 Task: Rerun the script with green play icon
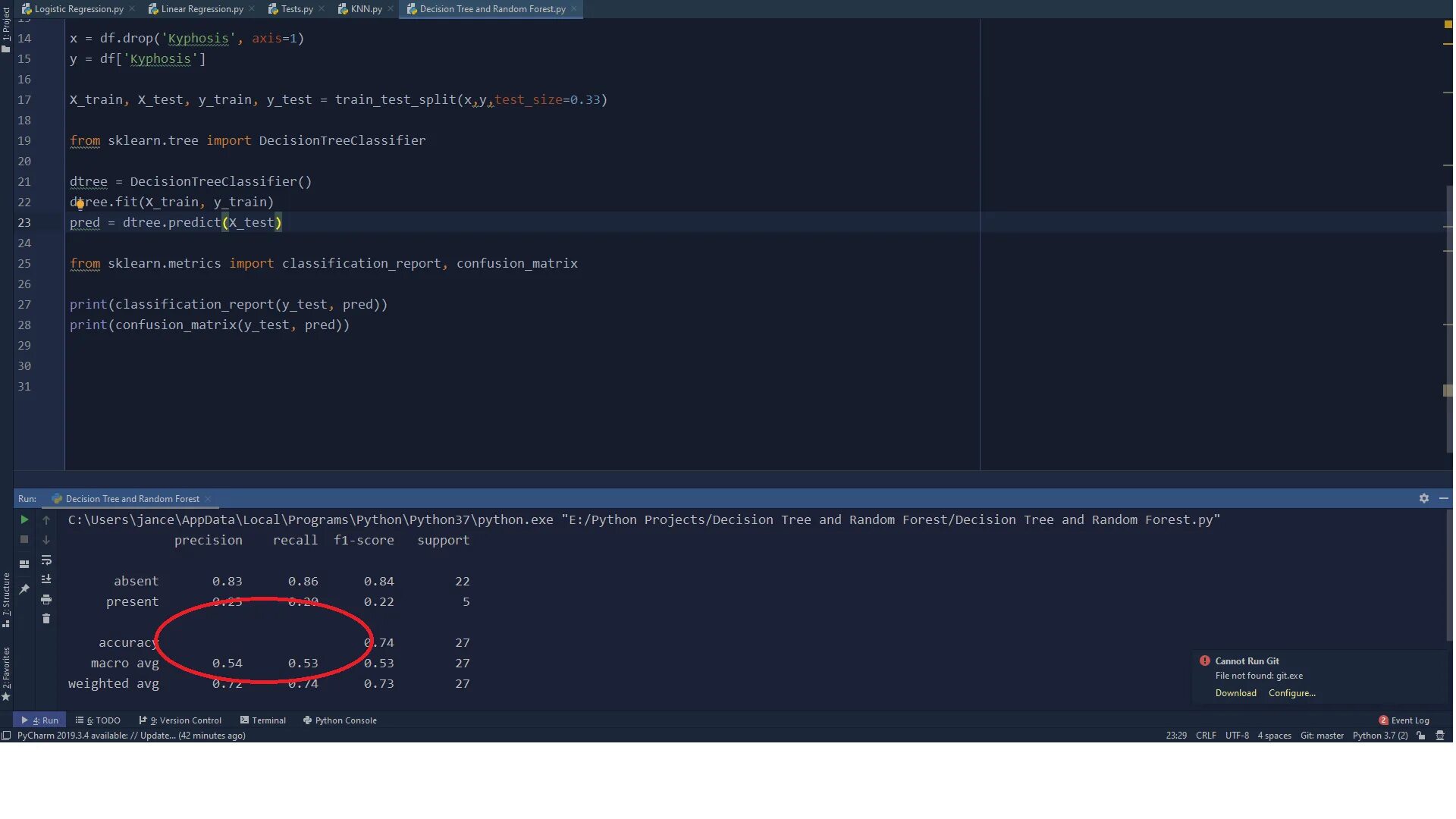24,519
